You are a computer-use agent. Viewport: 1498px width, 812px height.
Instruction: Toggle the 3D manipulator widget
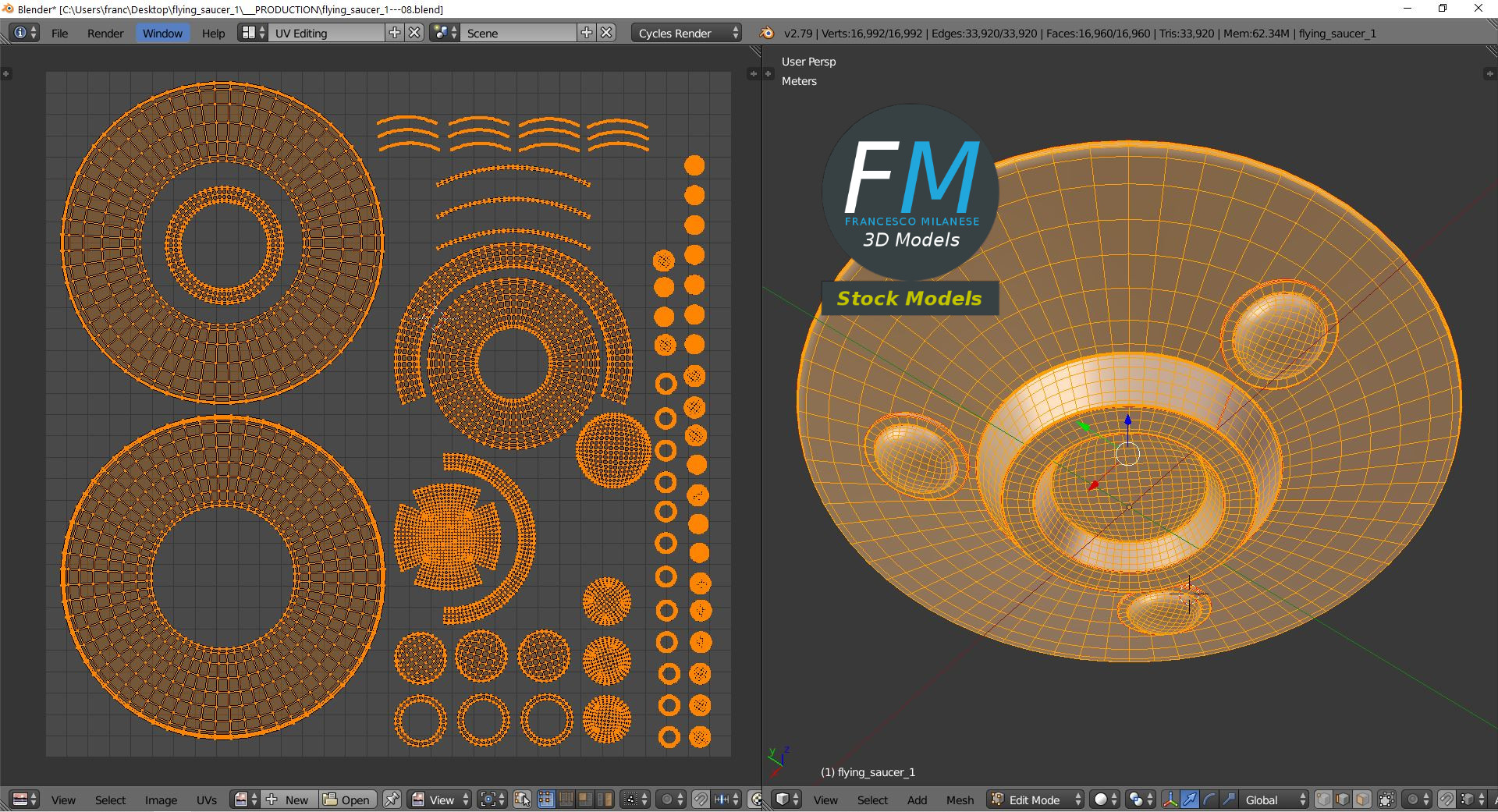(x=1170, y=800)
